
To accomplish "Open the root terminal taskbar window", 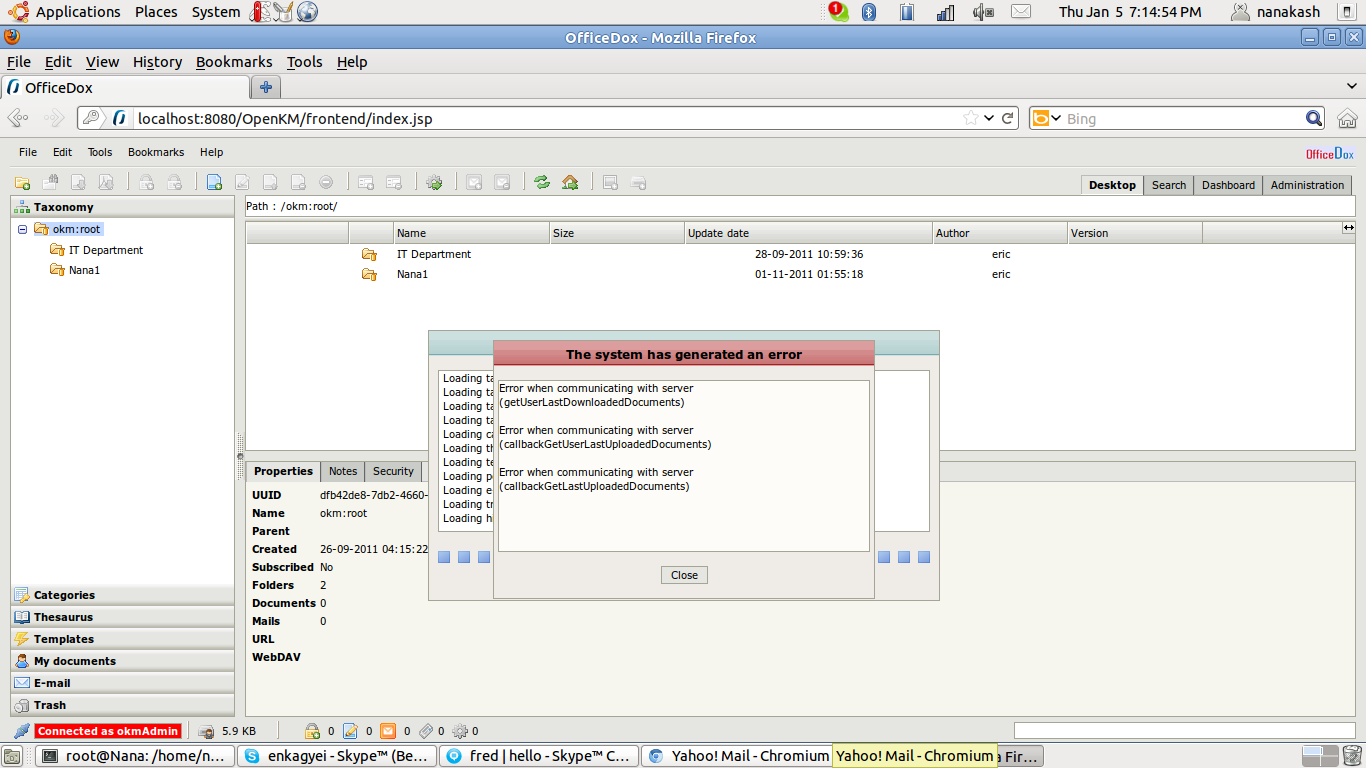I will (136, 756).
